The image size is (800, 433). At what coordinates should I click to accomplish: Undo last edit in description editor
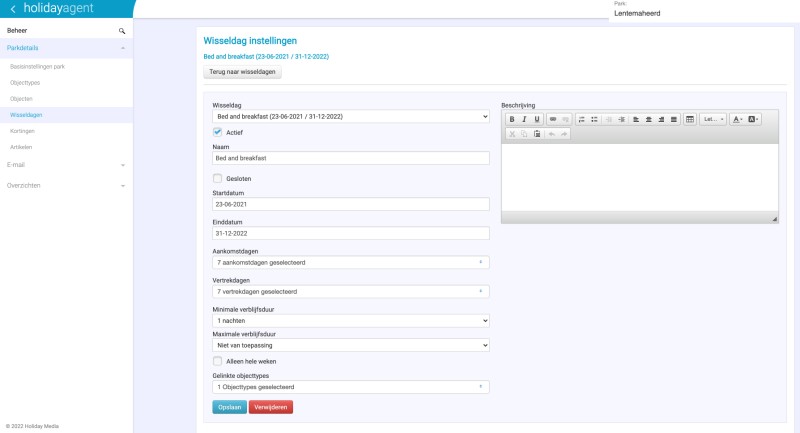pyautogui.click(x=552, y=134)
